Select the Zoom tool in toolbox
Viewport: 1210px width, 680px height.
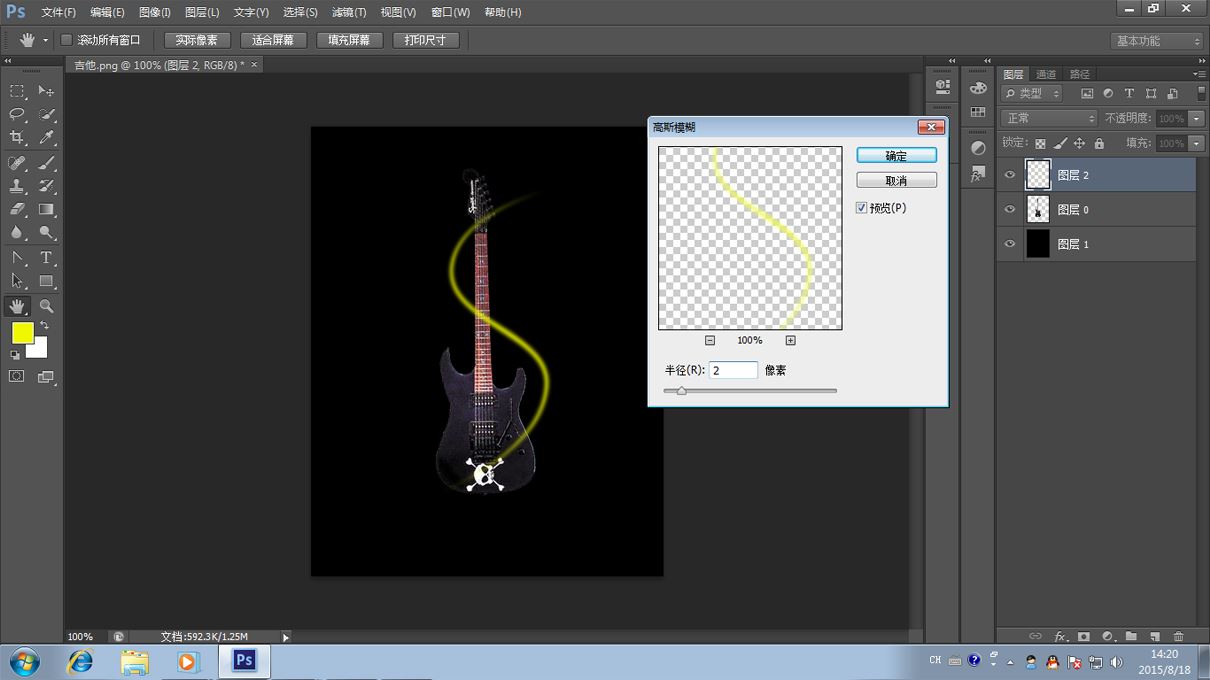46,307
